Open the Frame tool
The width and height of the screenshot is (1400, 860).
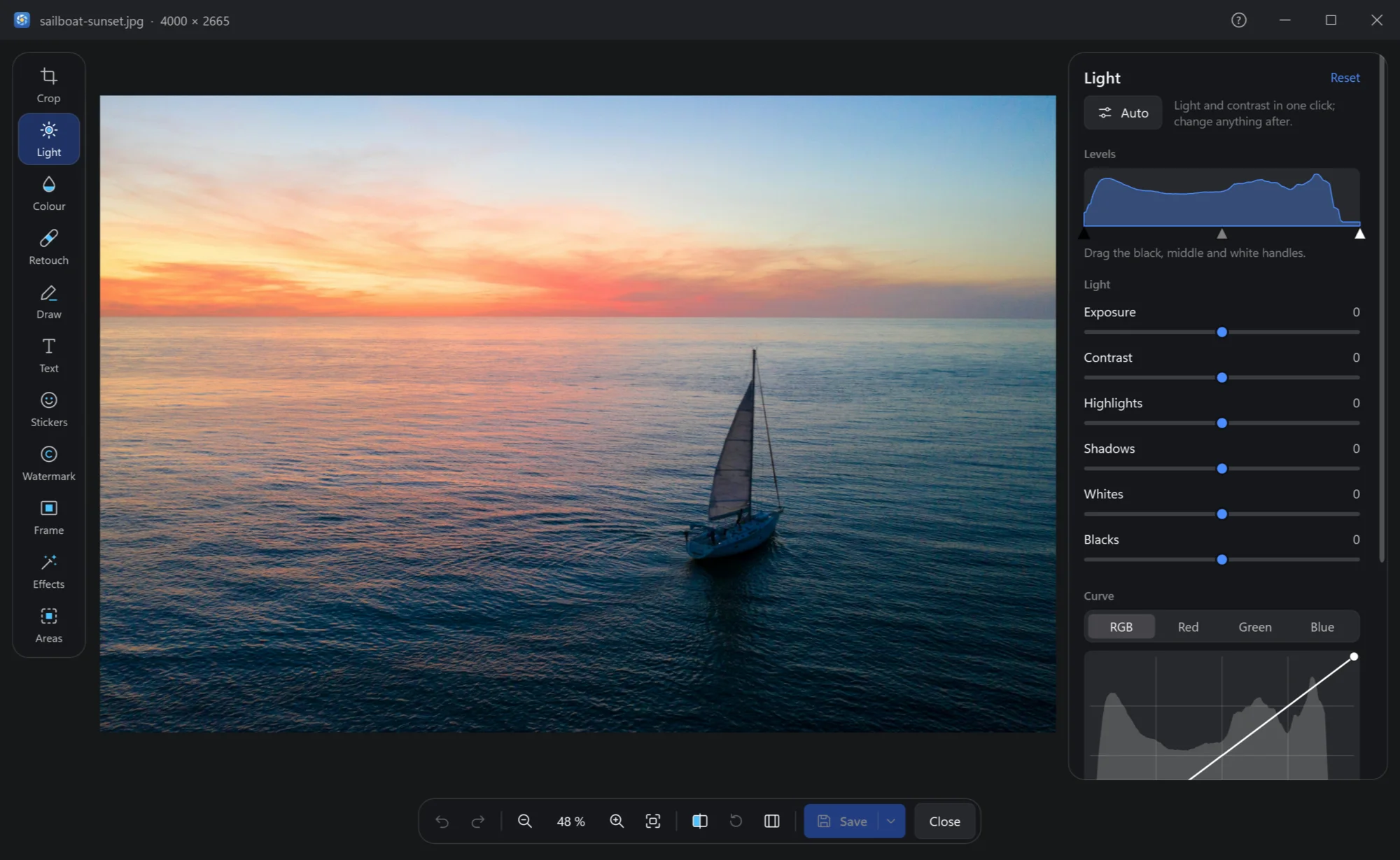48,517
